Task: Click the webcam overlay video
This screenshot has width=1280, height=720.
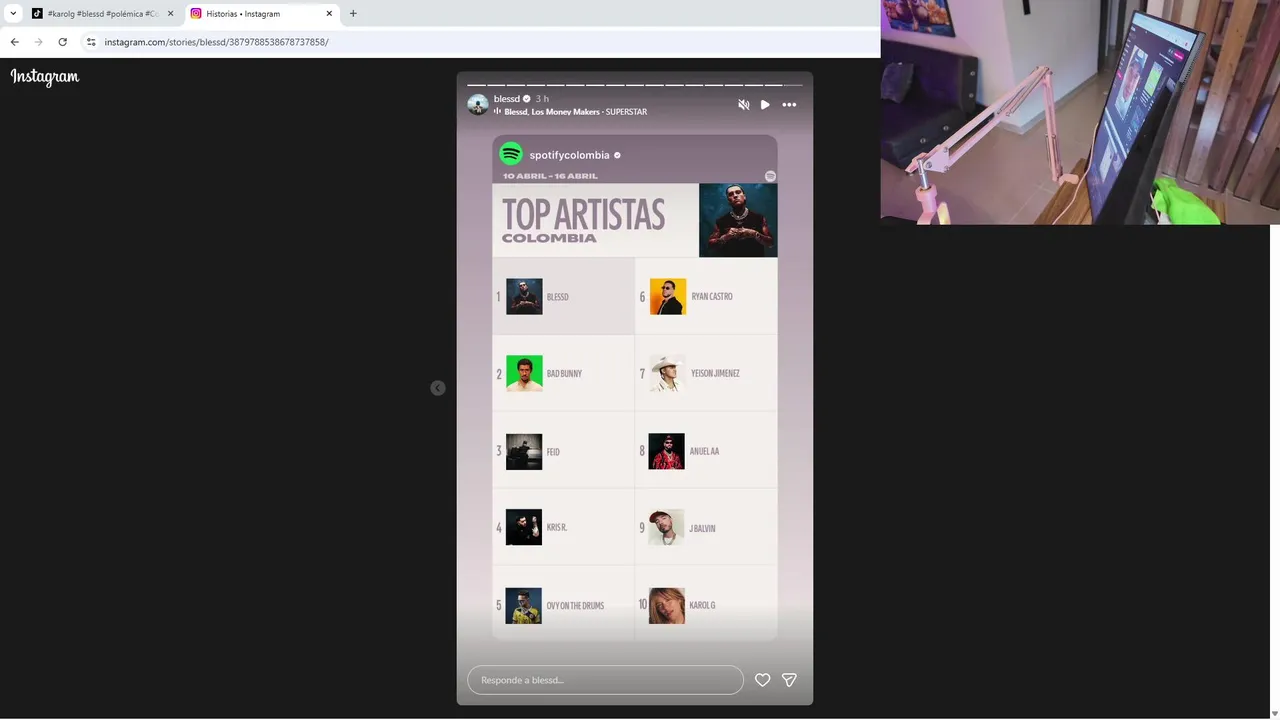Action: point(1080,112)
